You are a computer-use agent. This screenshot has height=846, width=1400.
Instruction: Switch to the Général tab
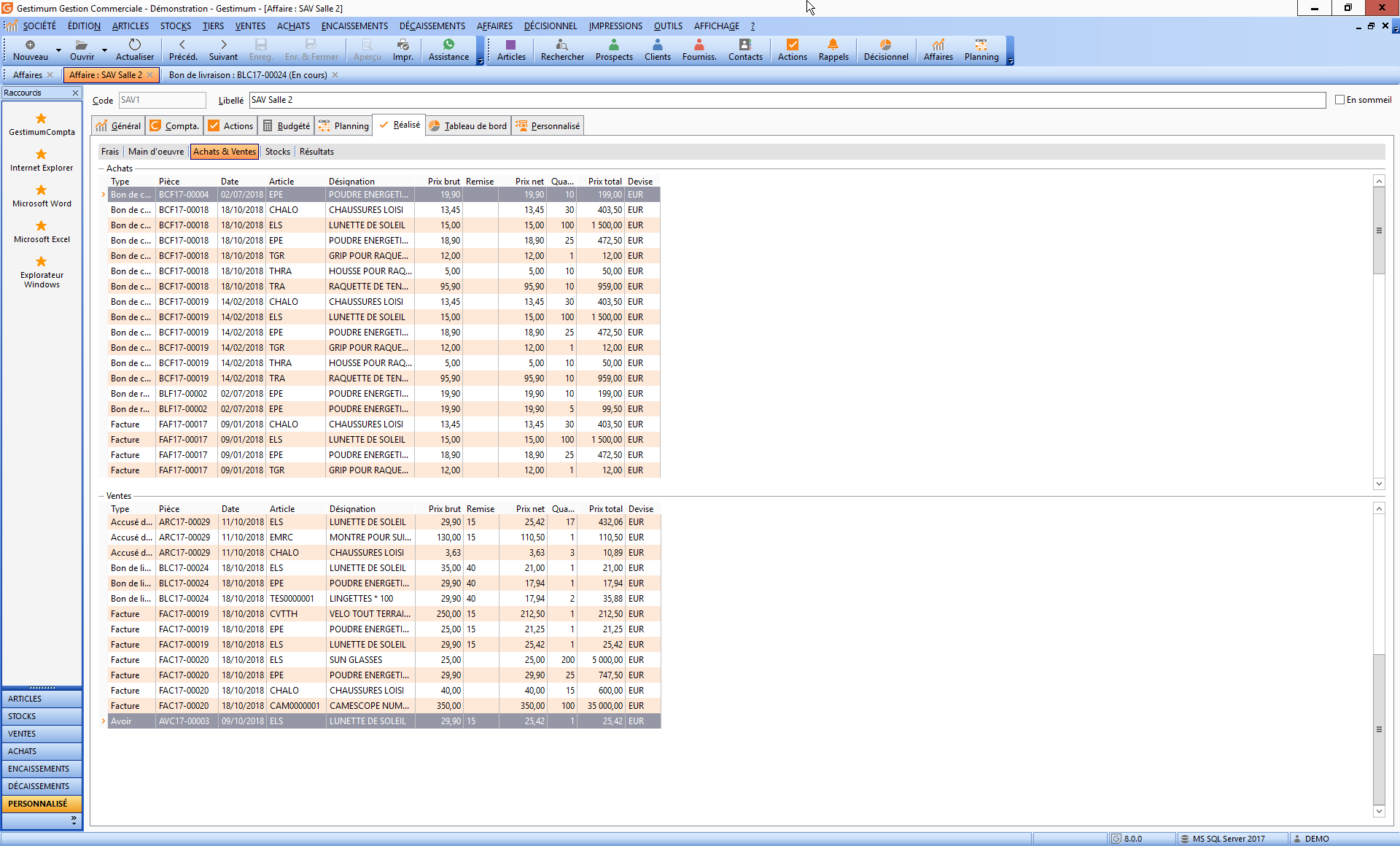[x=118, y=125]
